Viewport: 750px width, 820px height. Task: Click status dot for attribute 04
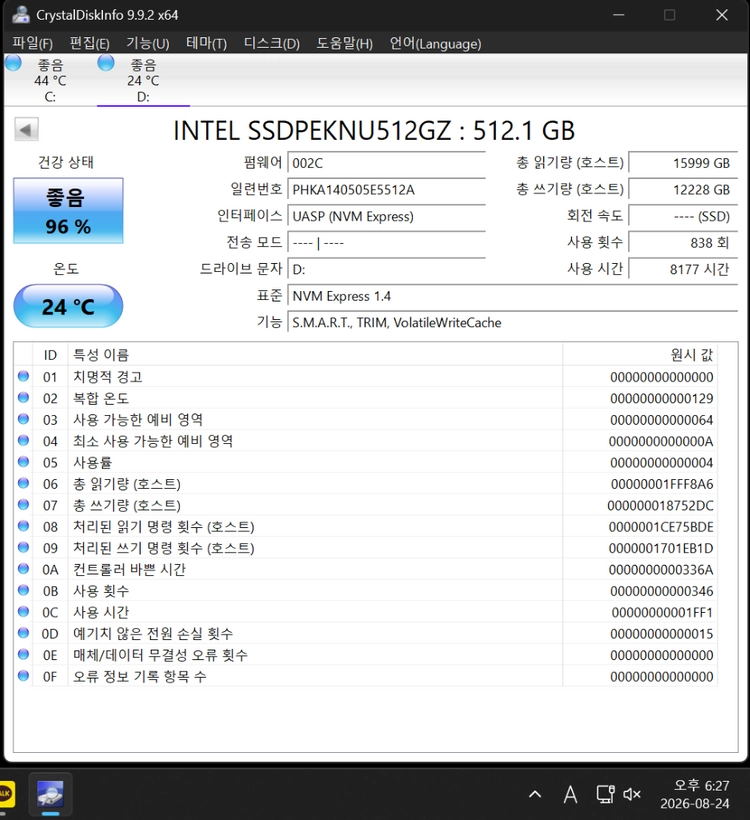coord(23,440)
